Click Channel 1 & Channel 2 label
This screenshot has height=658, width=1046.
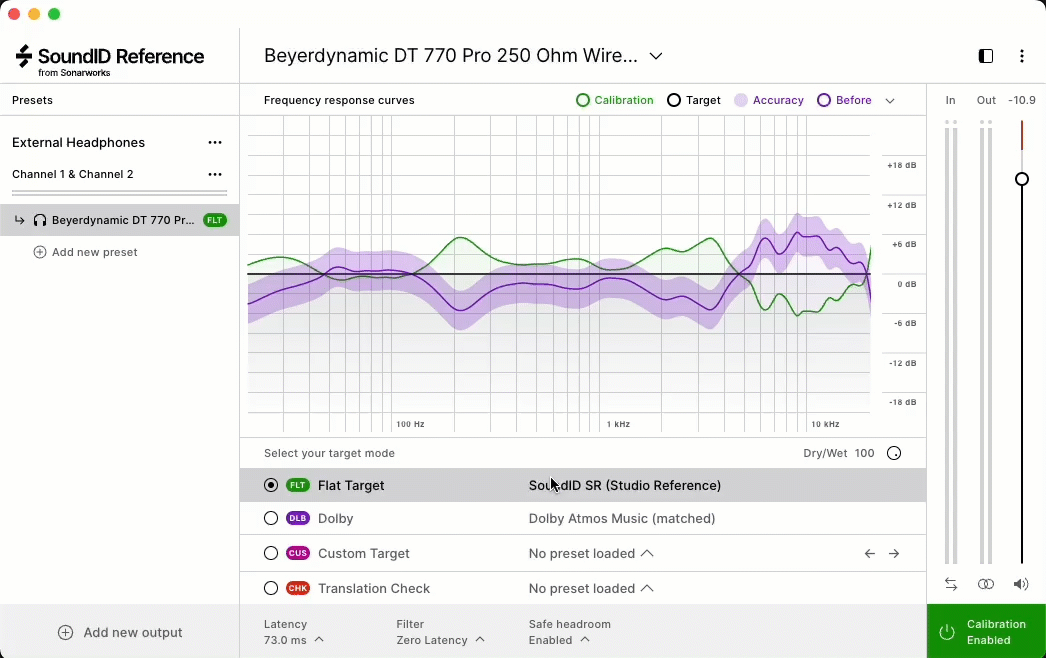pos(73,174)
